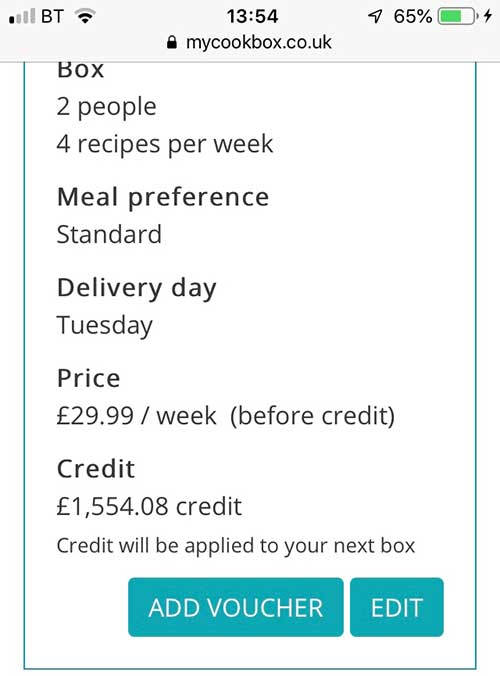Tap the 4 recipes per week text
The height and width of the screenshot is (676, 500).
pos(165,144)
